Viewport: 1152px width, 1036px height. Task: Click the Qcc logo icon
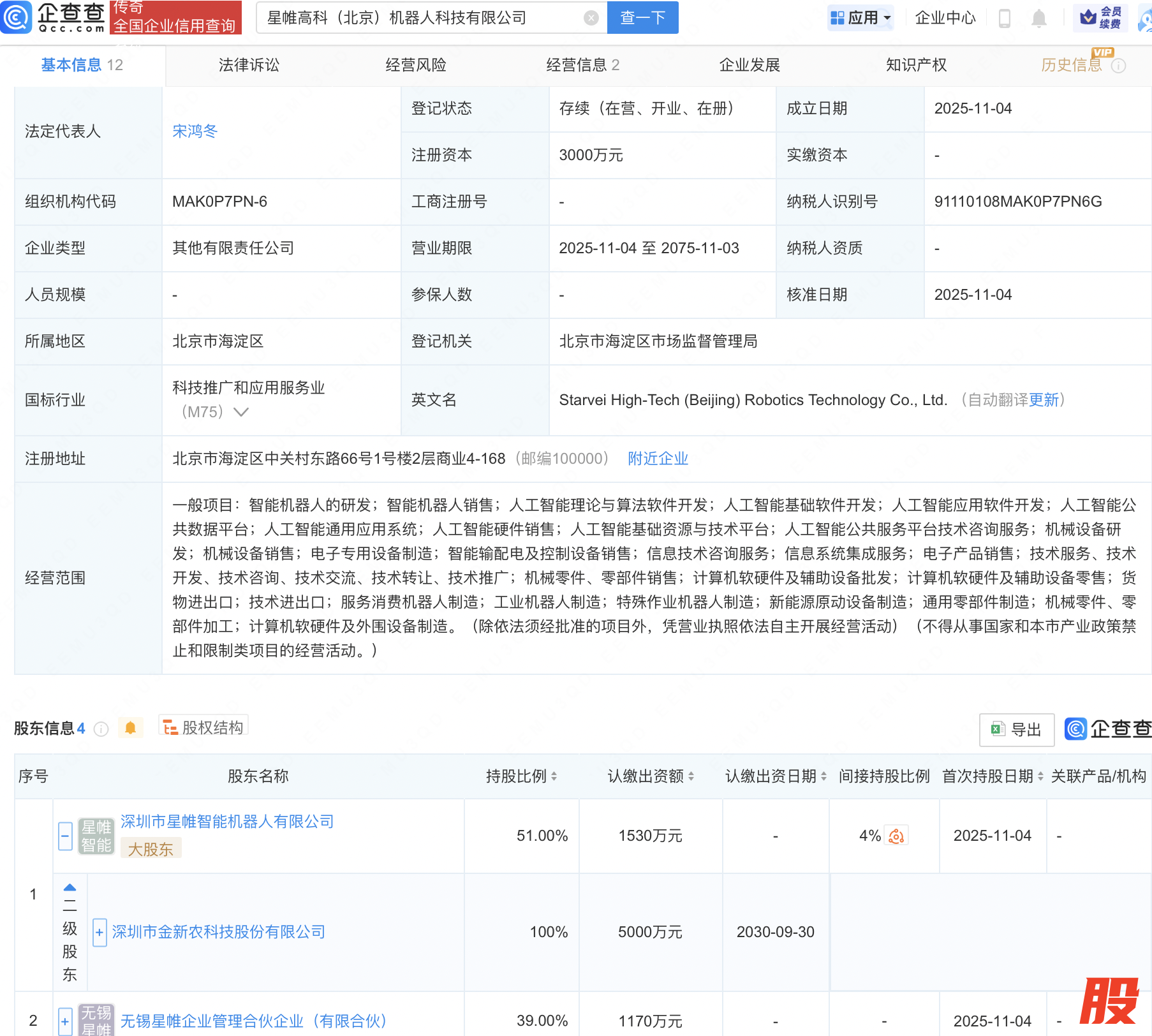point(16,17)
